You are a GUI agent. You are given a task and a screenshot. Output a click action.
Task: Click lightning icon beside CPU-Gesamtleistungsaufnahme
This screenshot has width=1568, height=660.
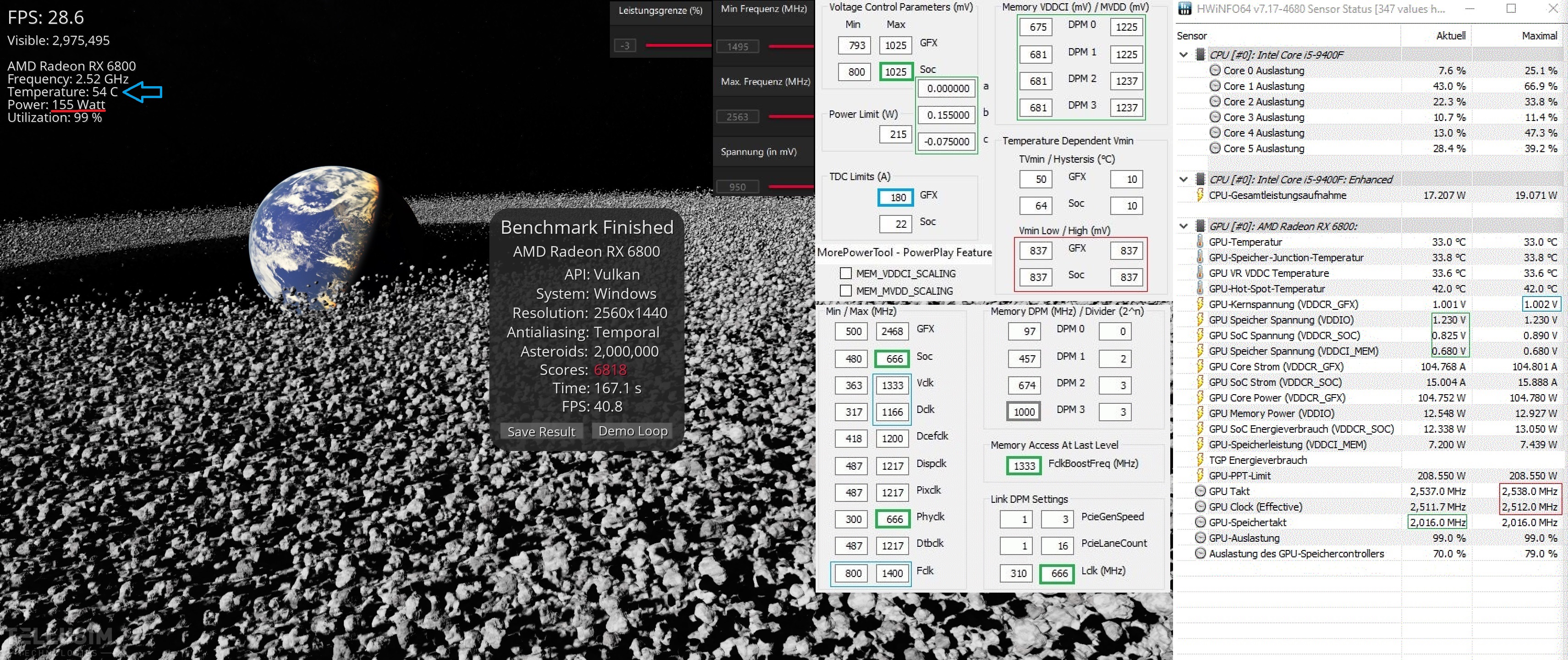pos(1200,195)
